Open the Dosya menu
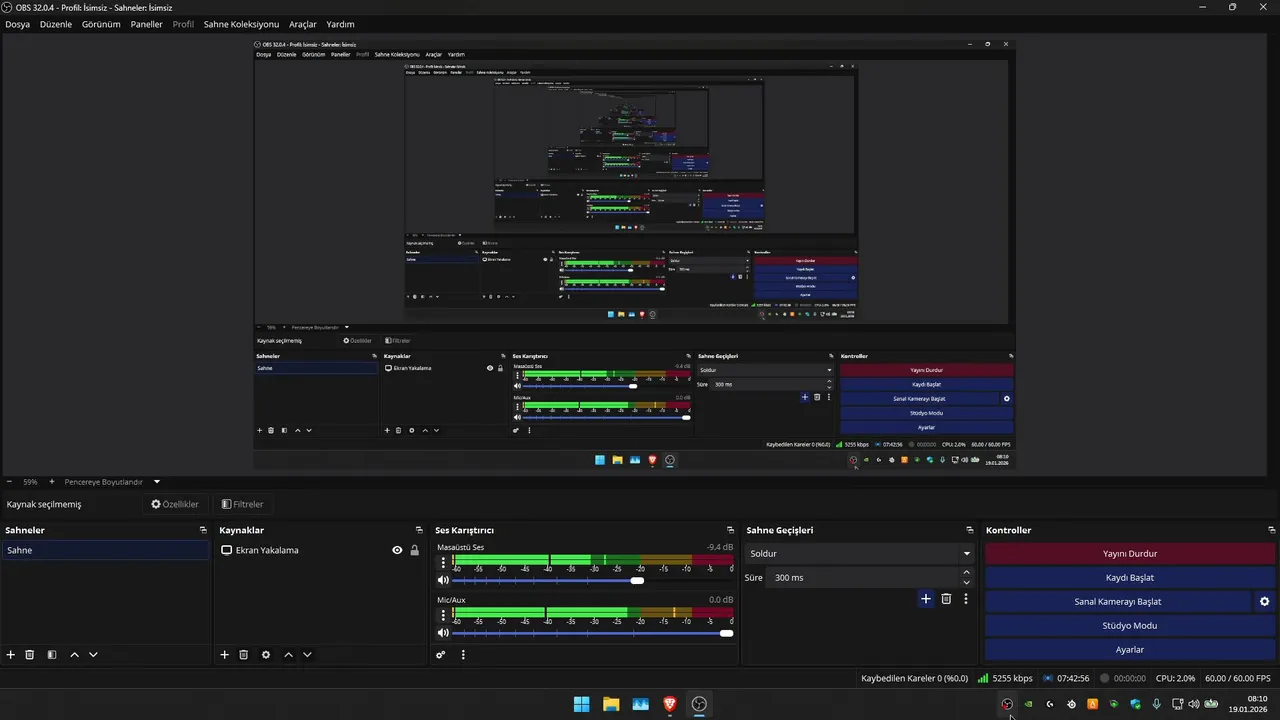The height and width of the screenshot is (720, 1280). 17,24
